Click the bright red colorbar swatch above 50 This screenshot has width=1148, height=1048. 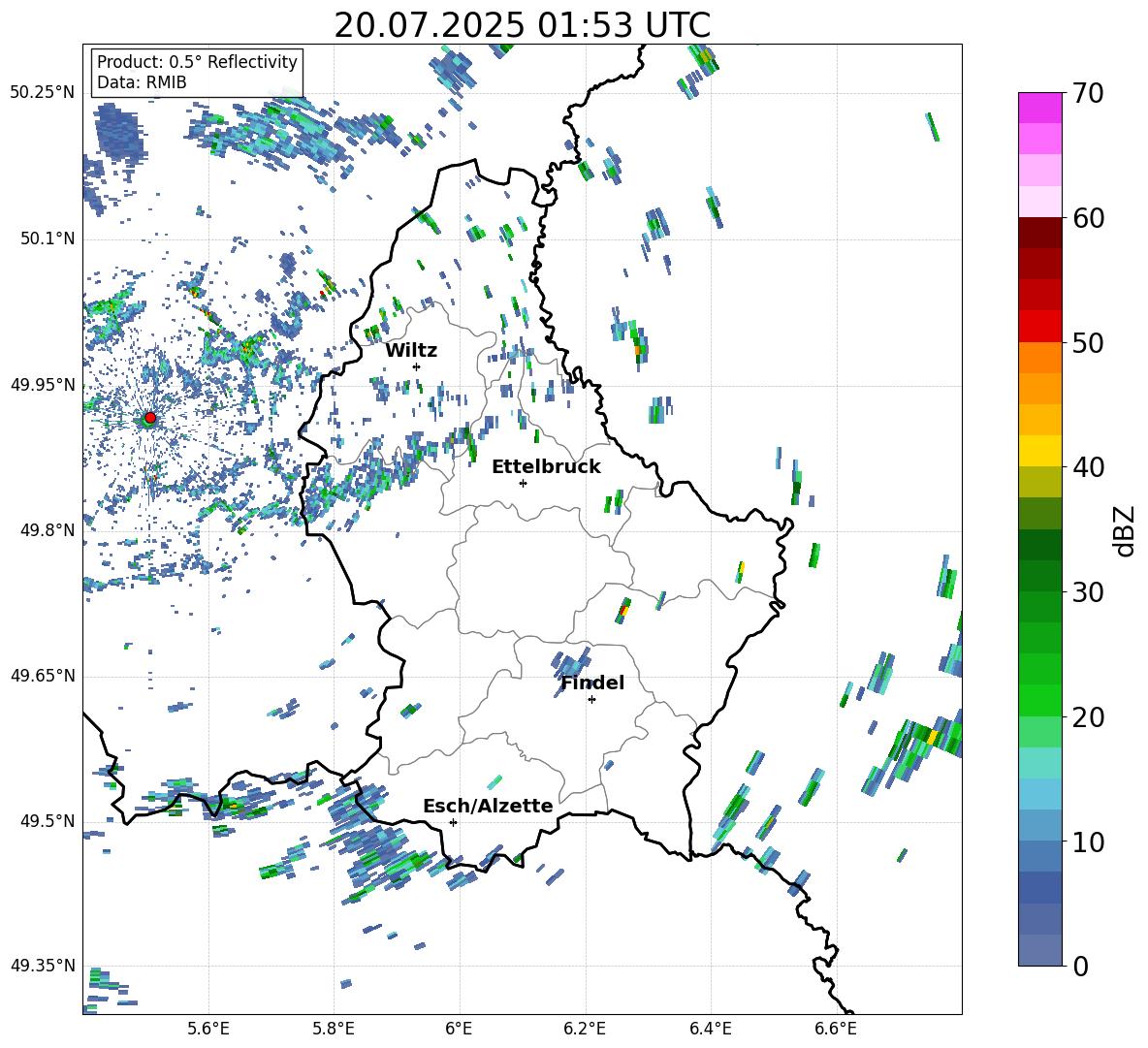click(1039, 327)
